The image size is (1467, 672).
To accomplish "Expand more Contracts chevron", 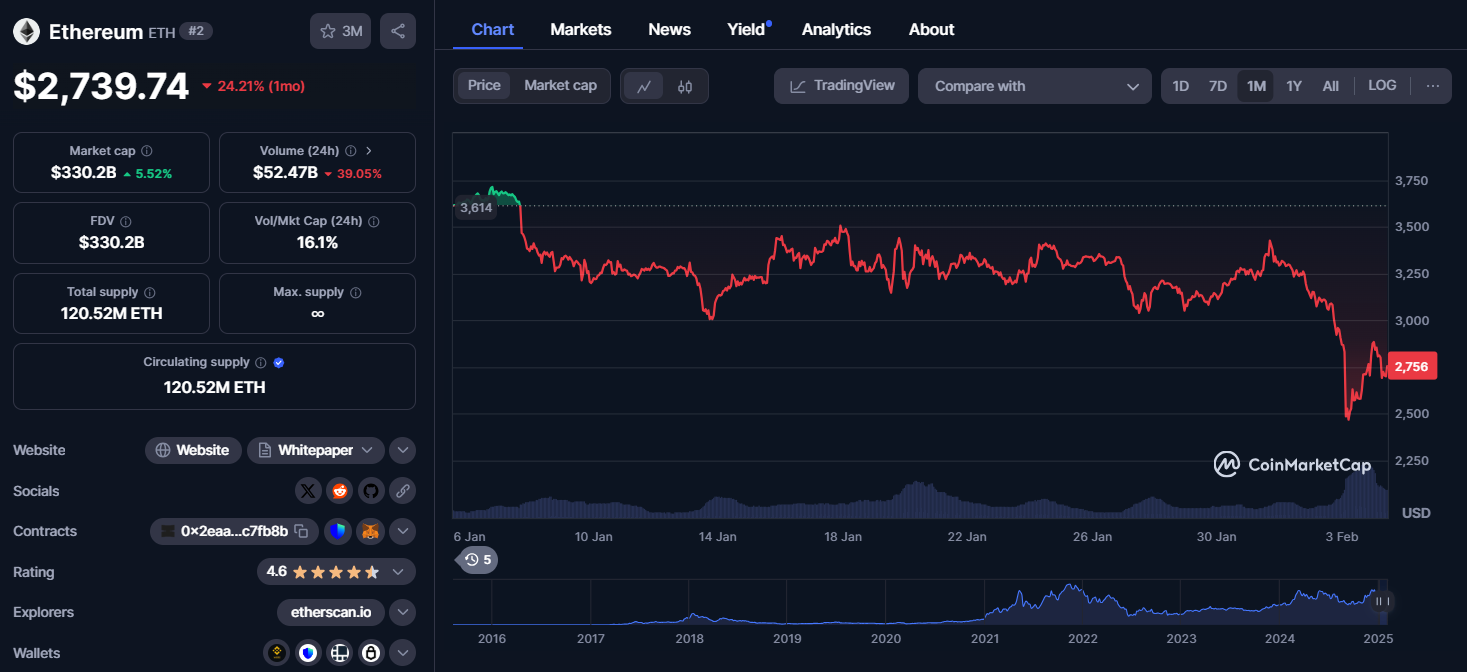I will point(403,531).
